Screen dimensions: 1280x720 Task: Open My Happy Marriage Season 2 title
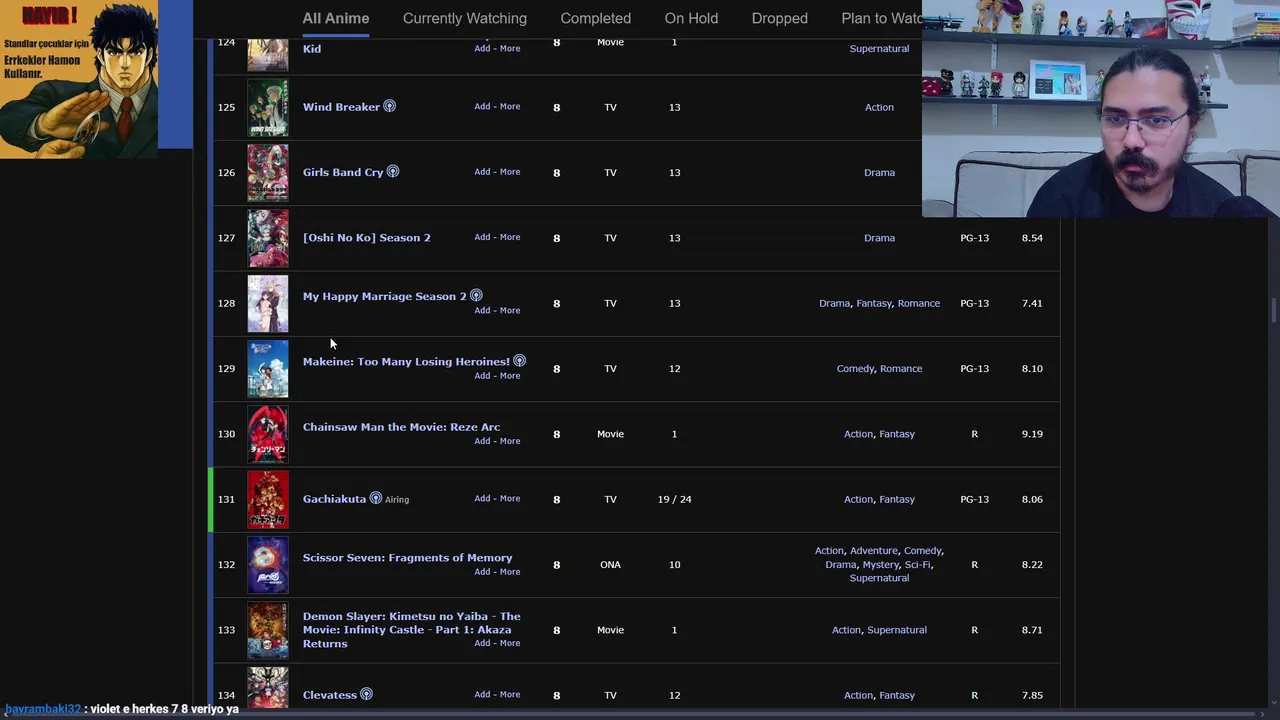click(x=385, y=296)
